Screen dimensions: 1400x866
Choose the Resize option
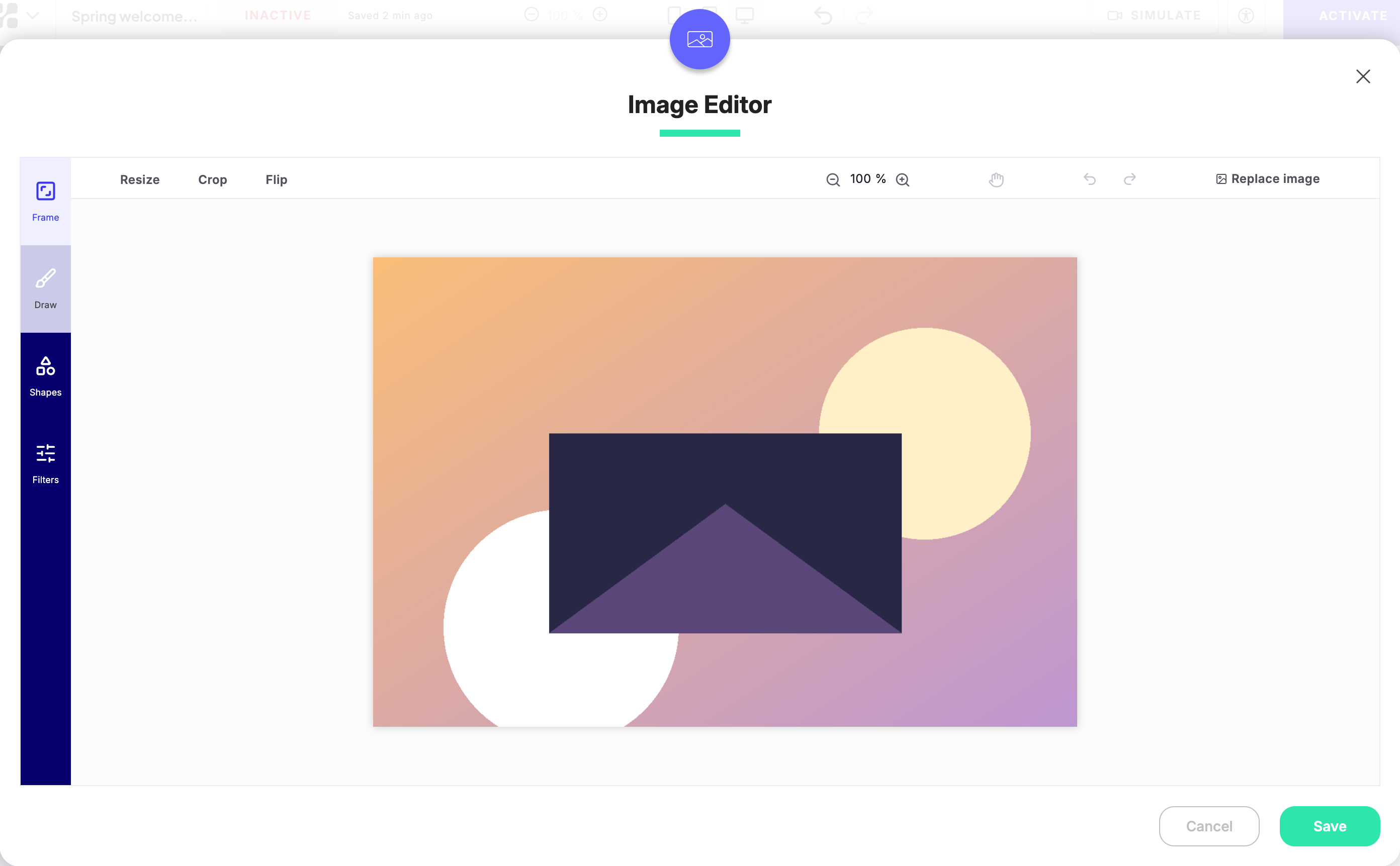[x=140, y=179]
